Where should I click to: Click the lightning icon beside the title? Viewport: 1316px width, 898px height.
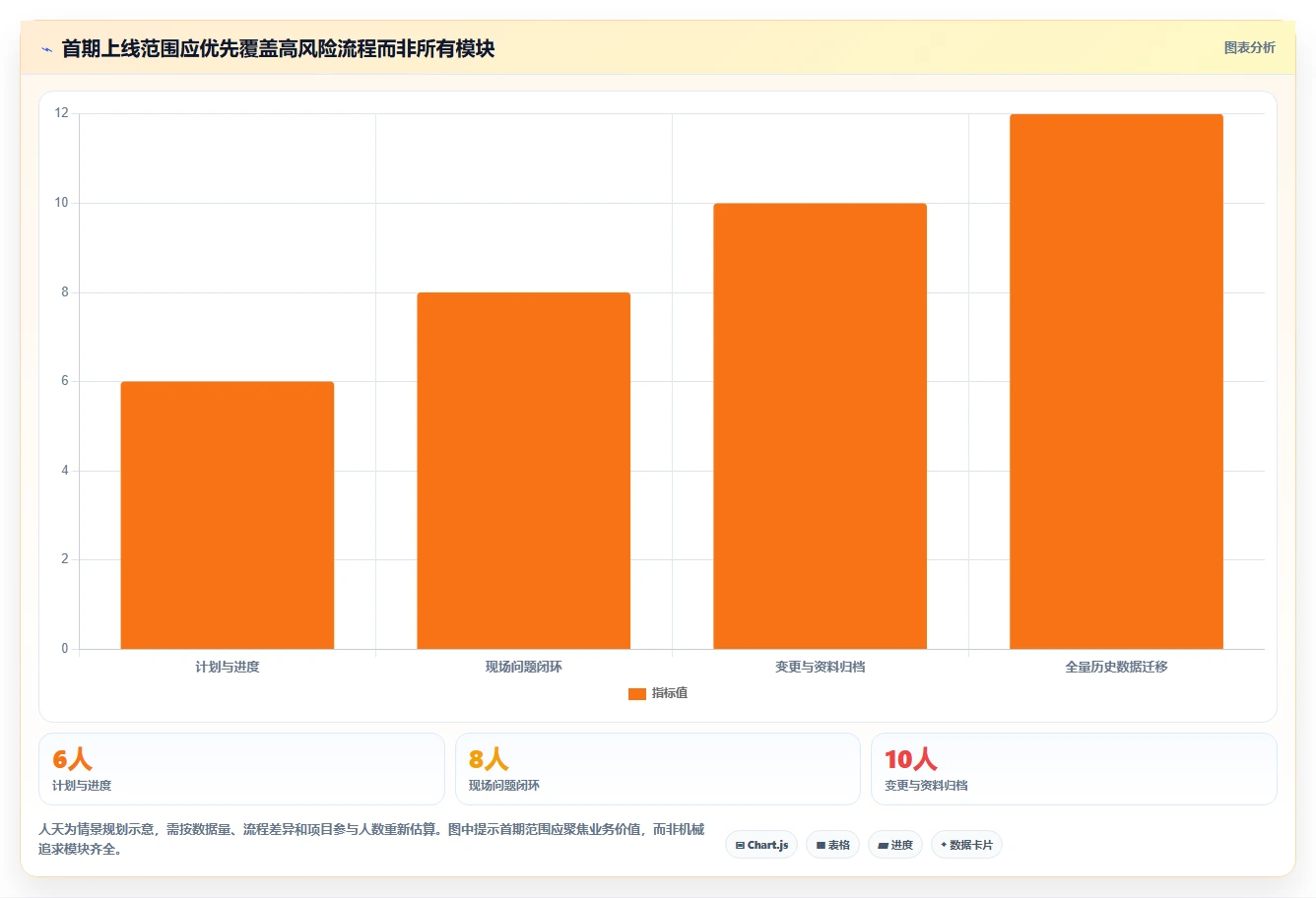(46, 49)
